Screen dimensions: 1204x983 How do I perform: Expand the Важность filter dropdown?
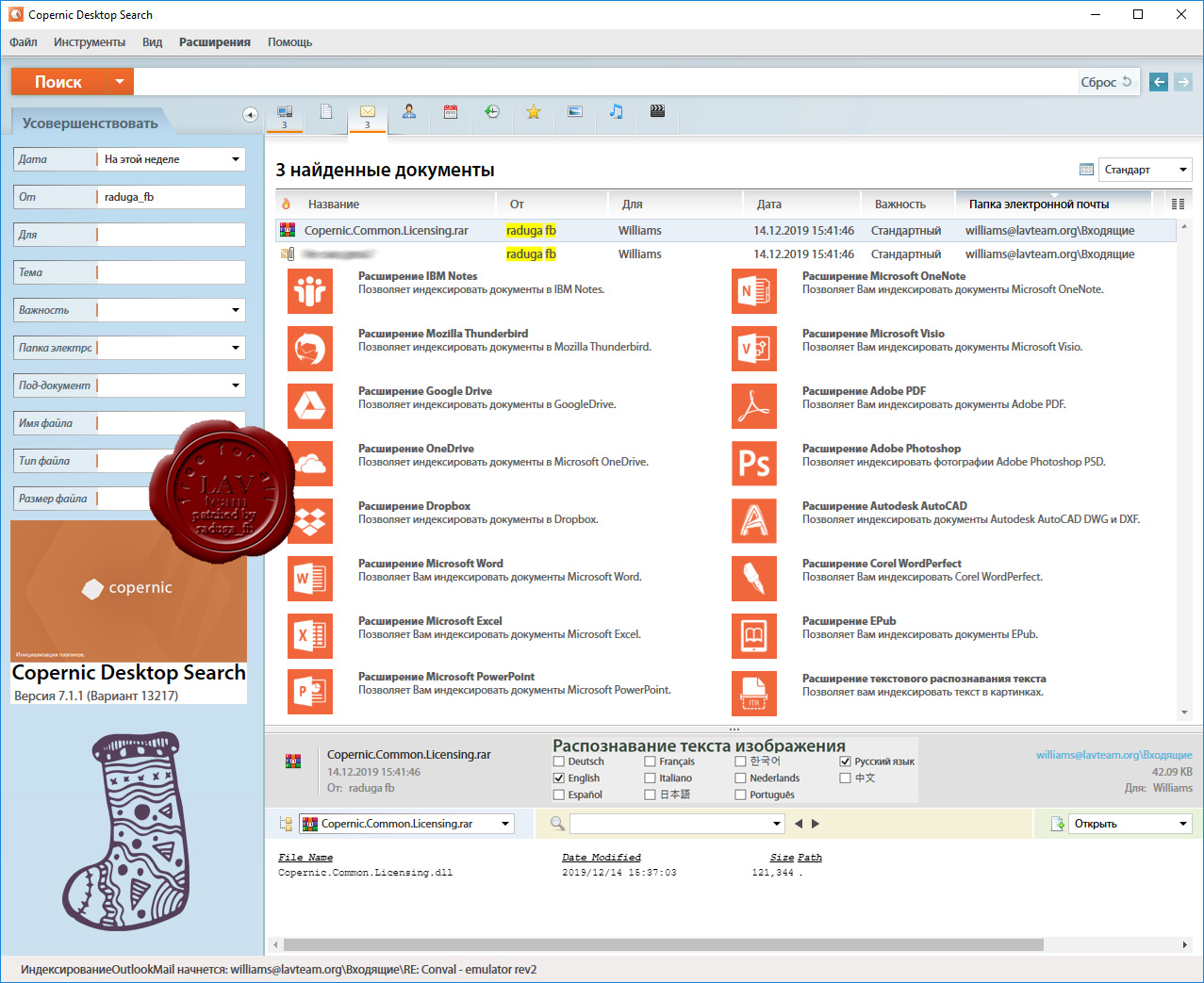(236, 310)
